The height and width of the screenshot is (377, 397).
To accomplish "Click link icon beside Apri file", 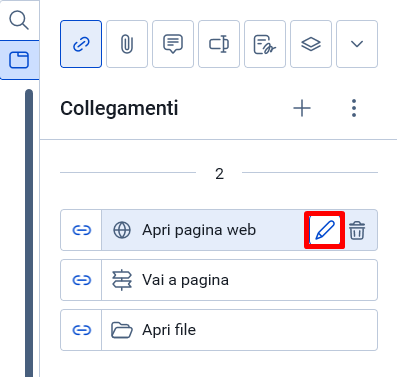I will [x=81, y=330].
